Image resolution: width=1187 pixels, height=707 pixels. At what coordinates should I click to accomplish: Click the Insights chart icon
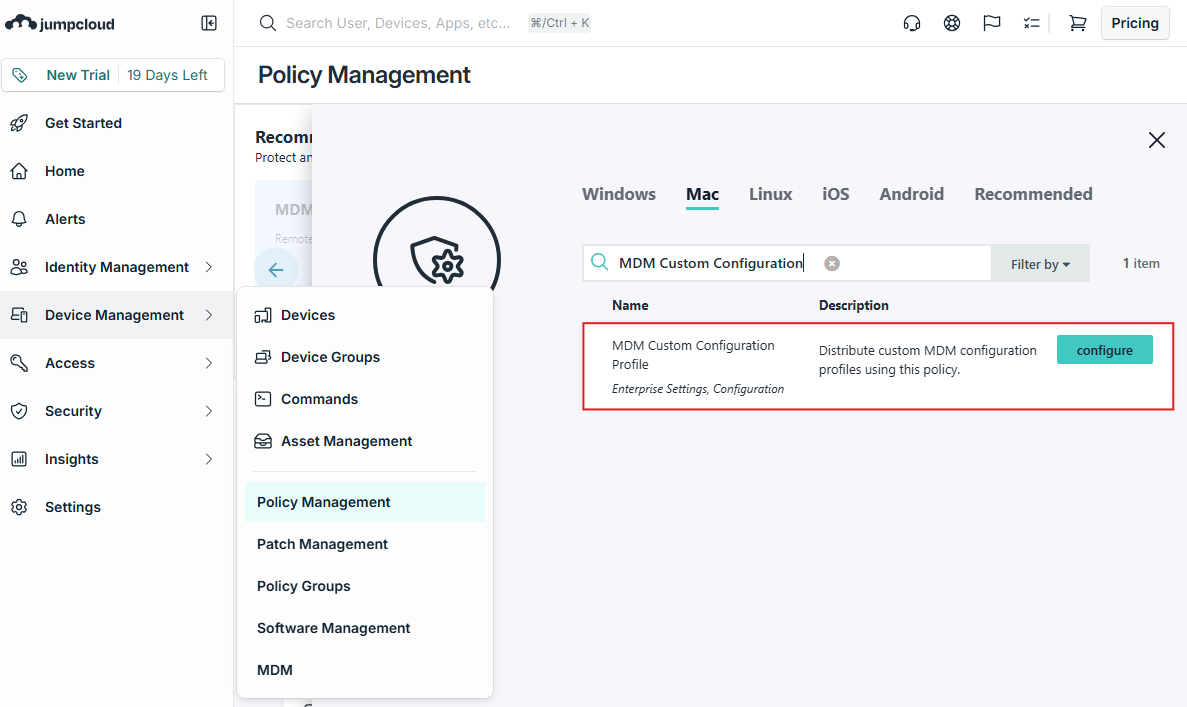tap(19, 459)
